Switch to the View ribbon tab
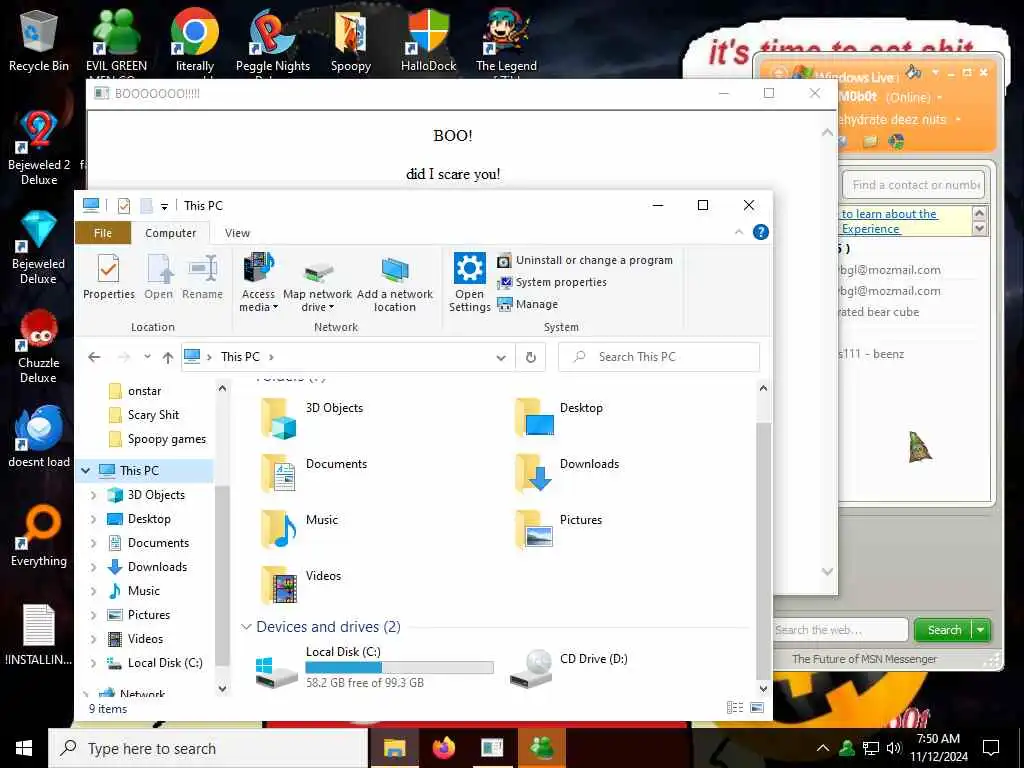The width and height of the screenshot is (1024, 768). pyautogui.click(x=237, y=233)
